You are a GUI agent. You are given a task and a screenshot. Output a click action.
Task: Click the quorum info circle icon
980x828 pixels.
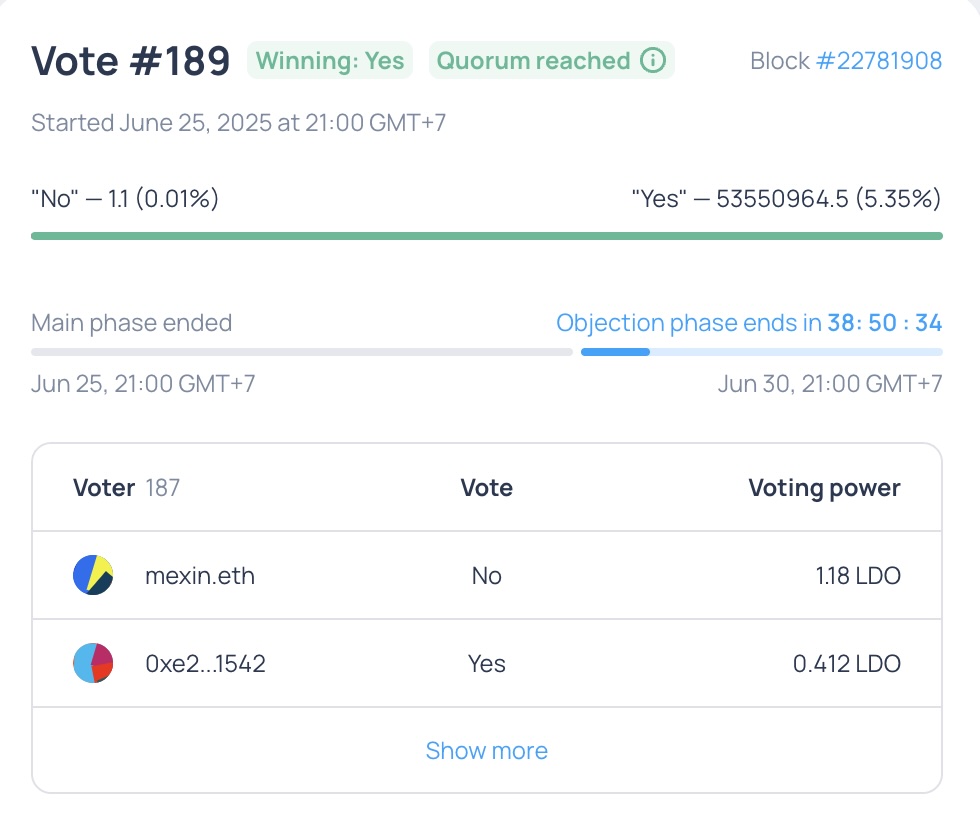click(x=652, y=61)
